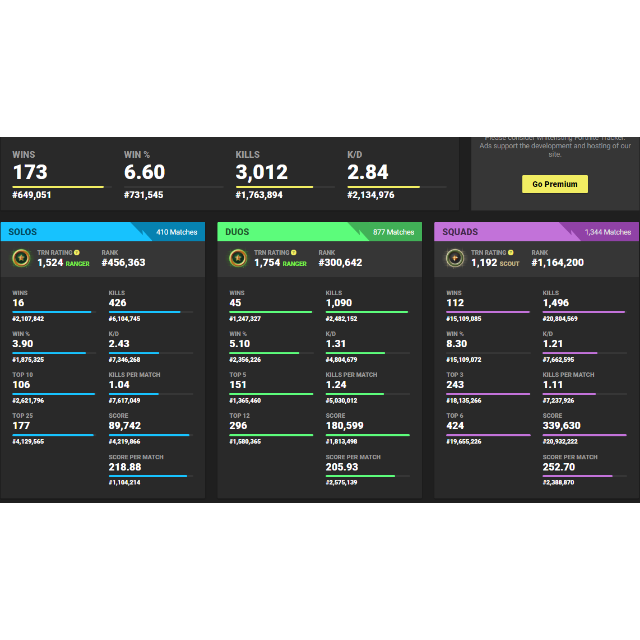Select the DUOS section header

(237, 232)
